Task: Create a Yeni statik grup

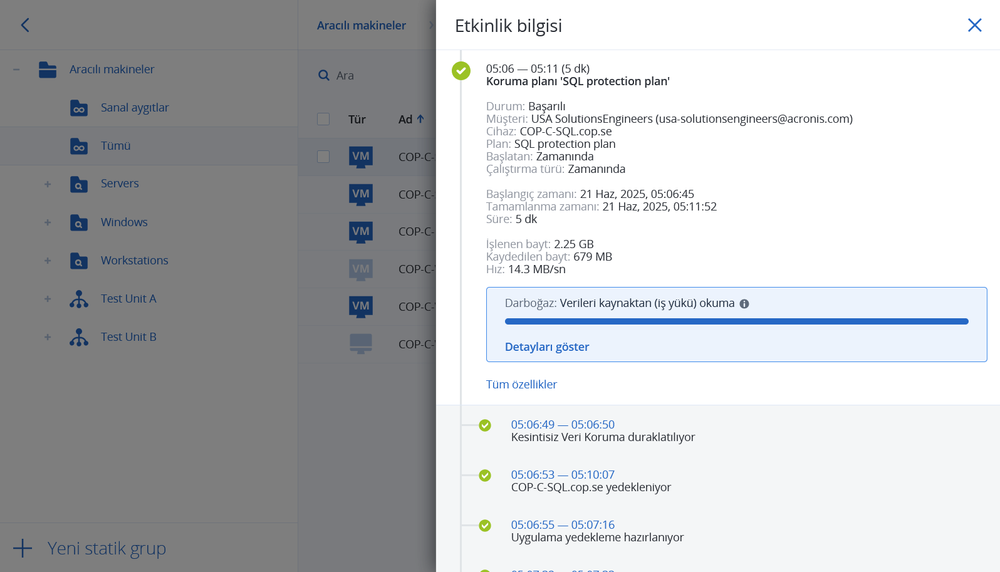Action: coord(107,548)
